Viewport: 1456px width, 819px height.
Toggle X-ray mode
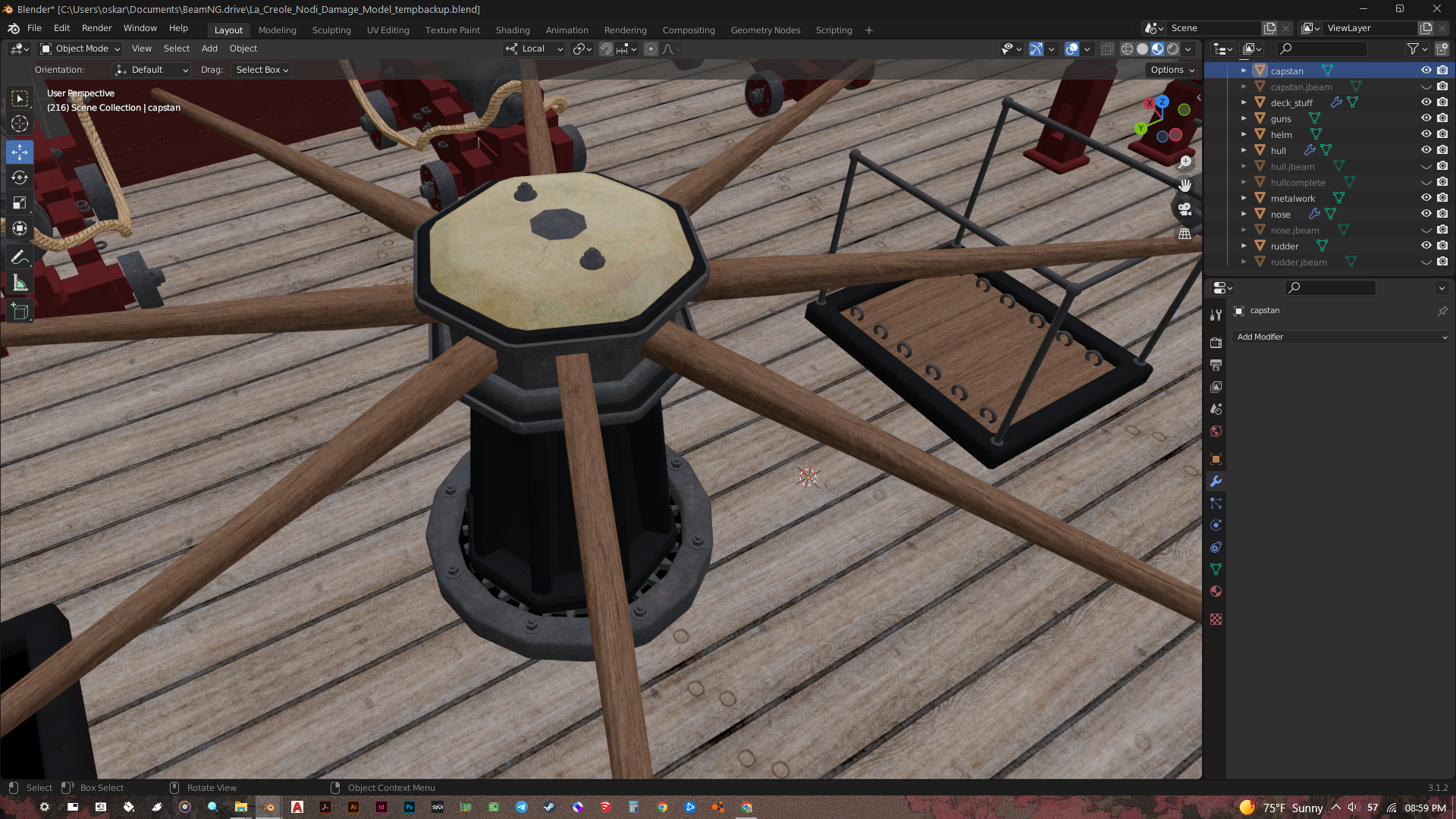[x=1107, y=49]
